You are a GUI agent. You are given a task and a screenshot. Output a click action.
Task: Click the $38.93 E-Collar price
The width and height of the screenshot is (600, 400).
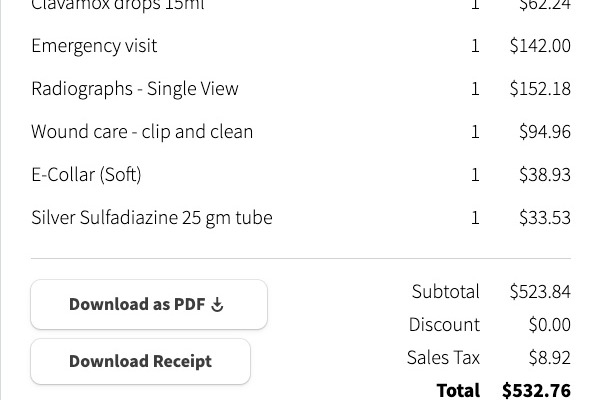pos(545,175)
